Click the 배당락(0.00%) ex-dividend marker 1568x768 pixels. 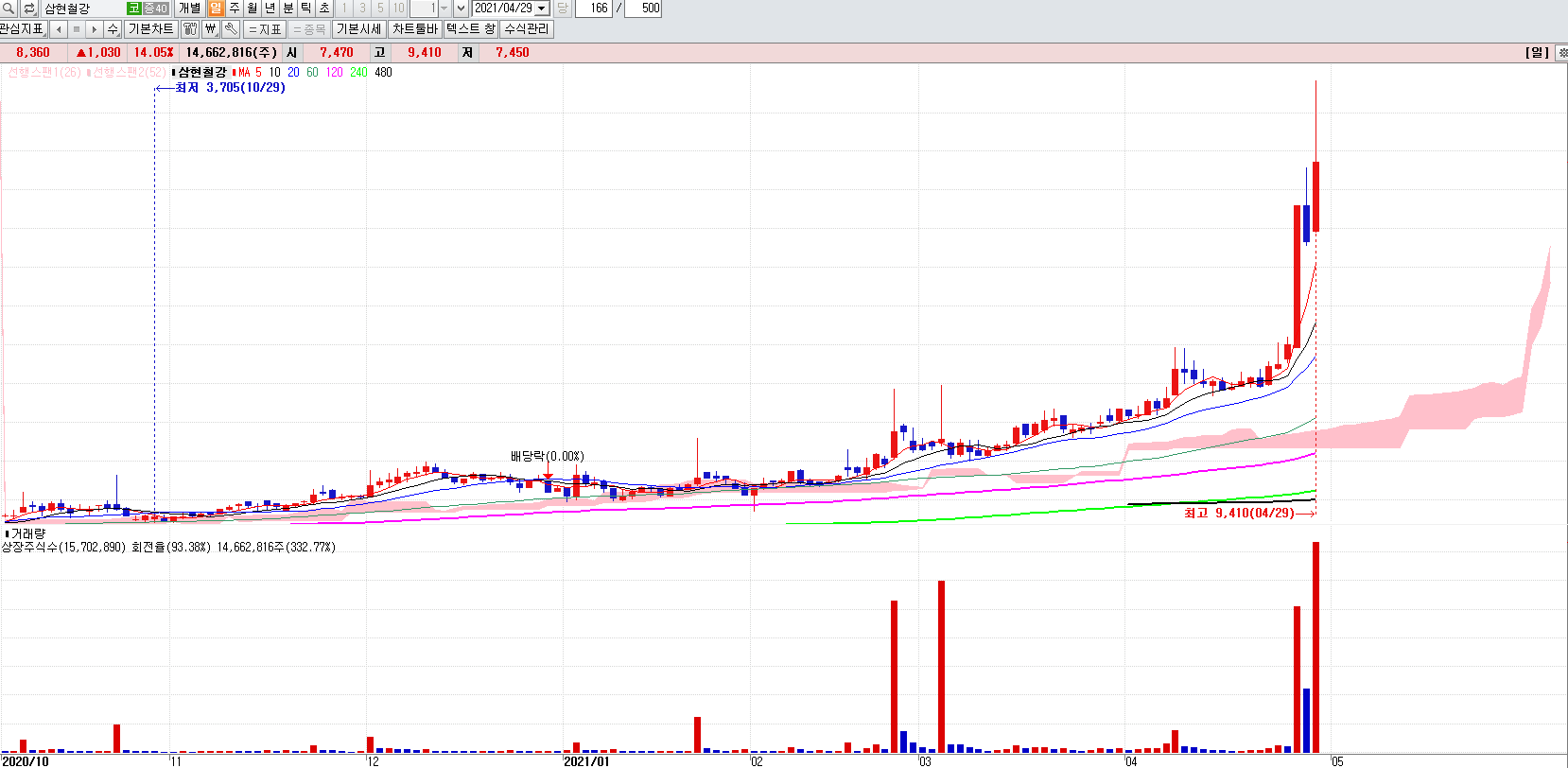tap(548, 456)
